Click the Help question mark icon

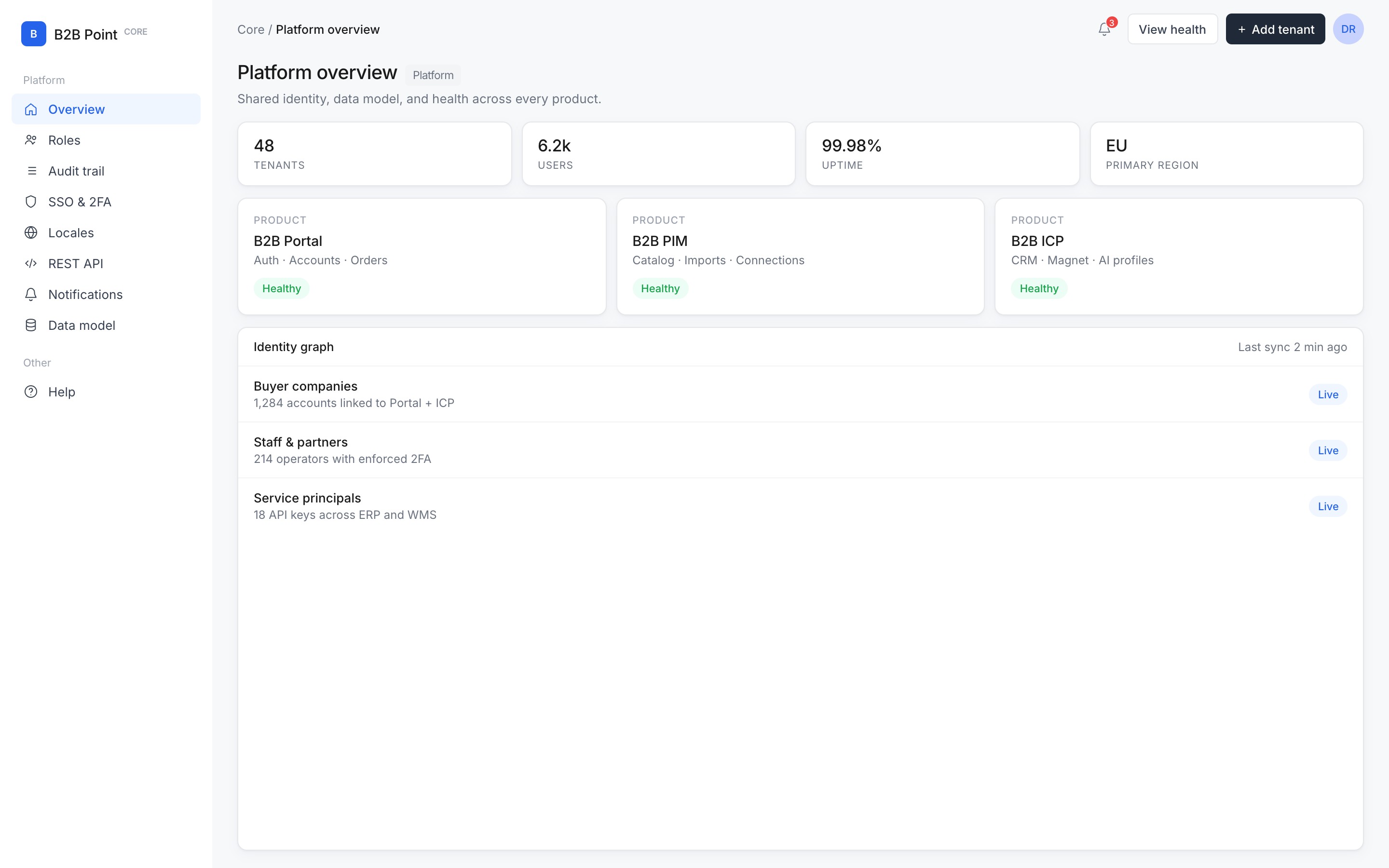[31, 392]
